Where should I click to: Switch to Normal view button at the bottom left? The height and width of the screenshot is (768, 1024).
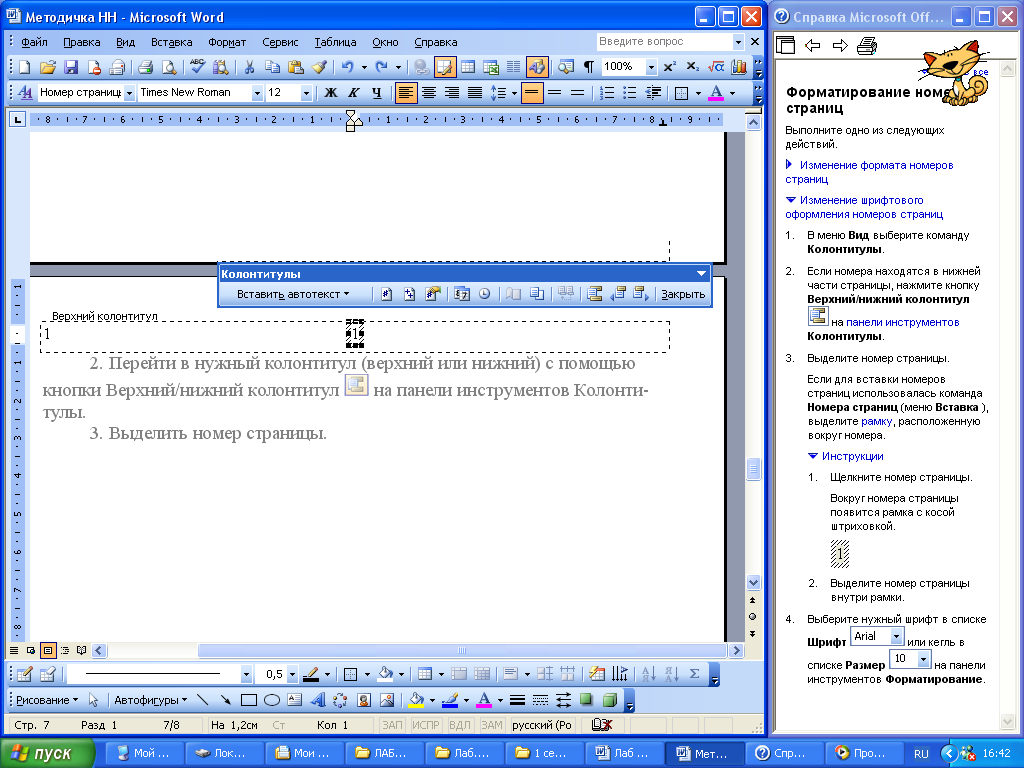(x=14, y=650)
